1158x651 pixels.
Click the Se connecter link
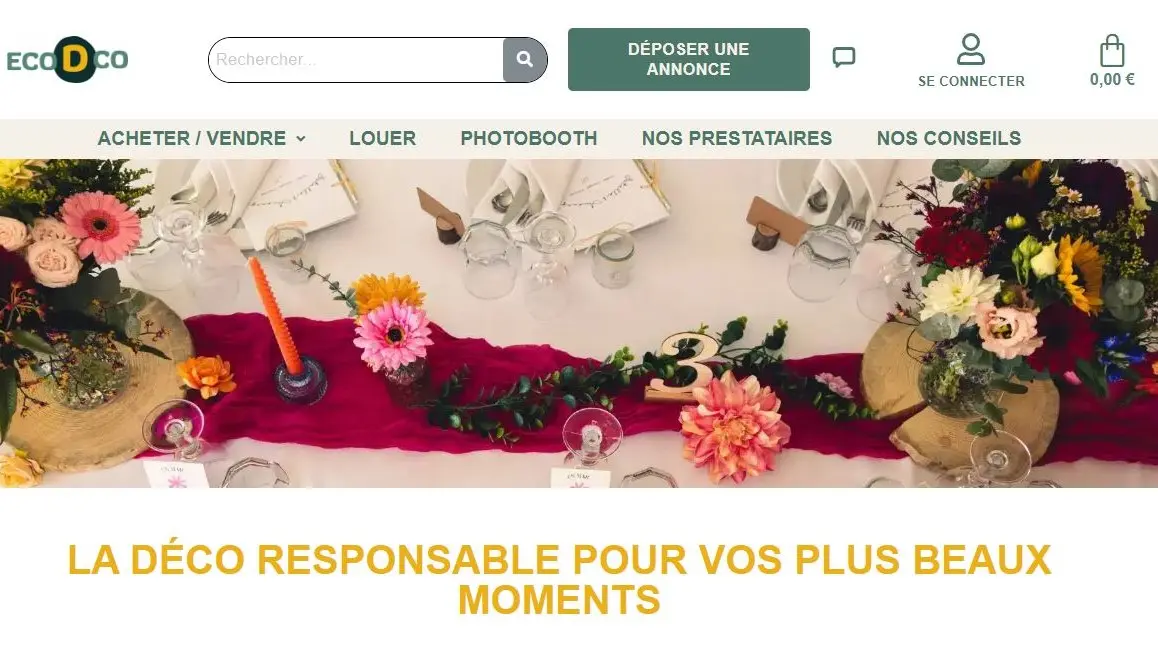[971, 81]
